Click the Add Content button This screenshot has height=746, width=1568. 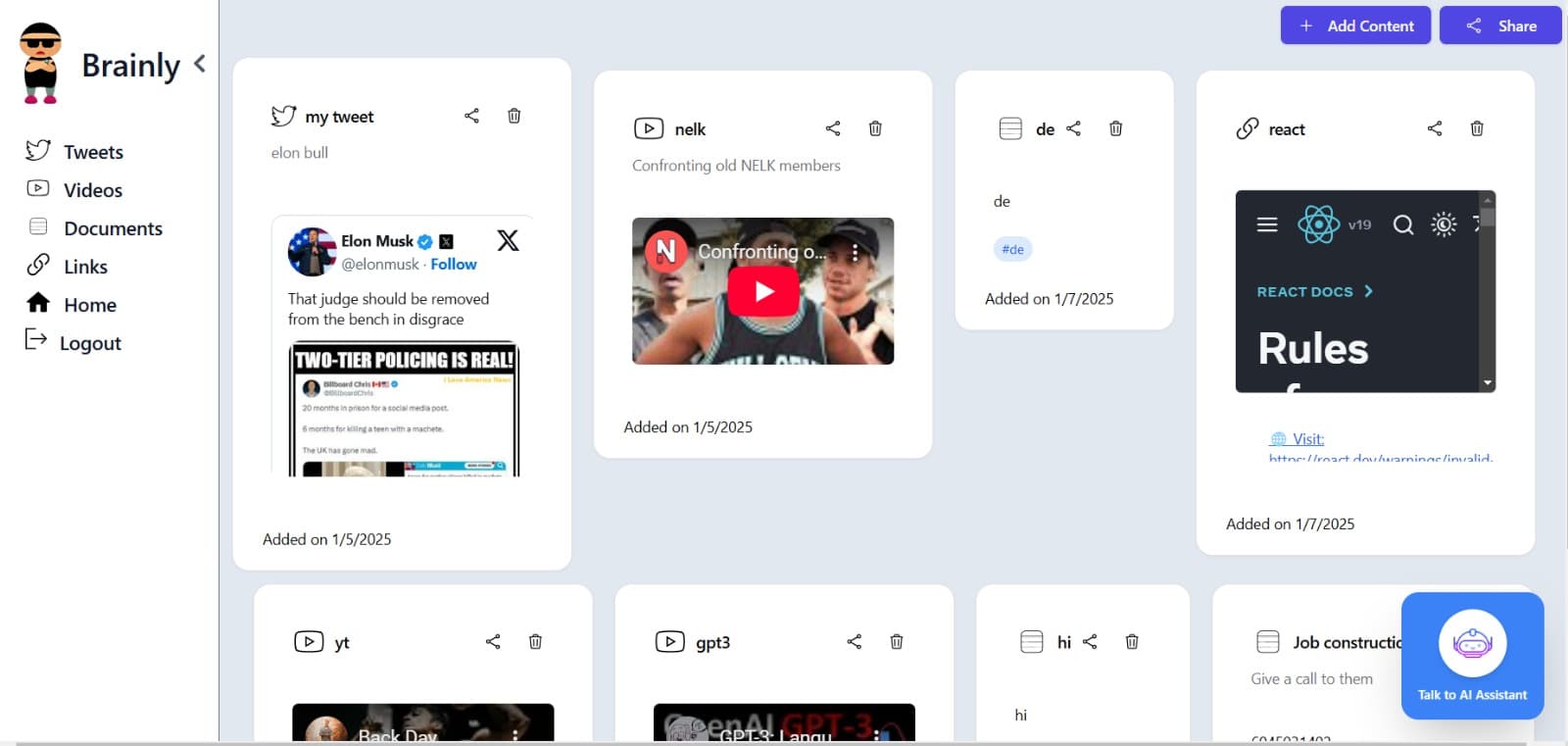click(1355, 25)
